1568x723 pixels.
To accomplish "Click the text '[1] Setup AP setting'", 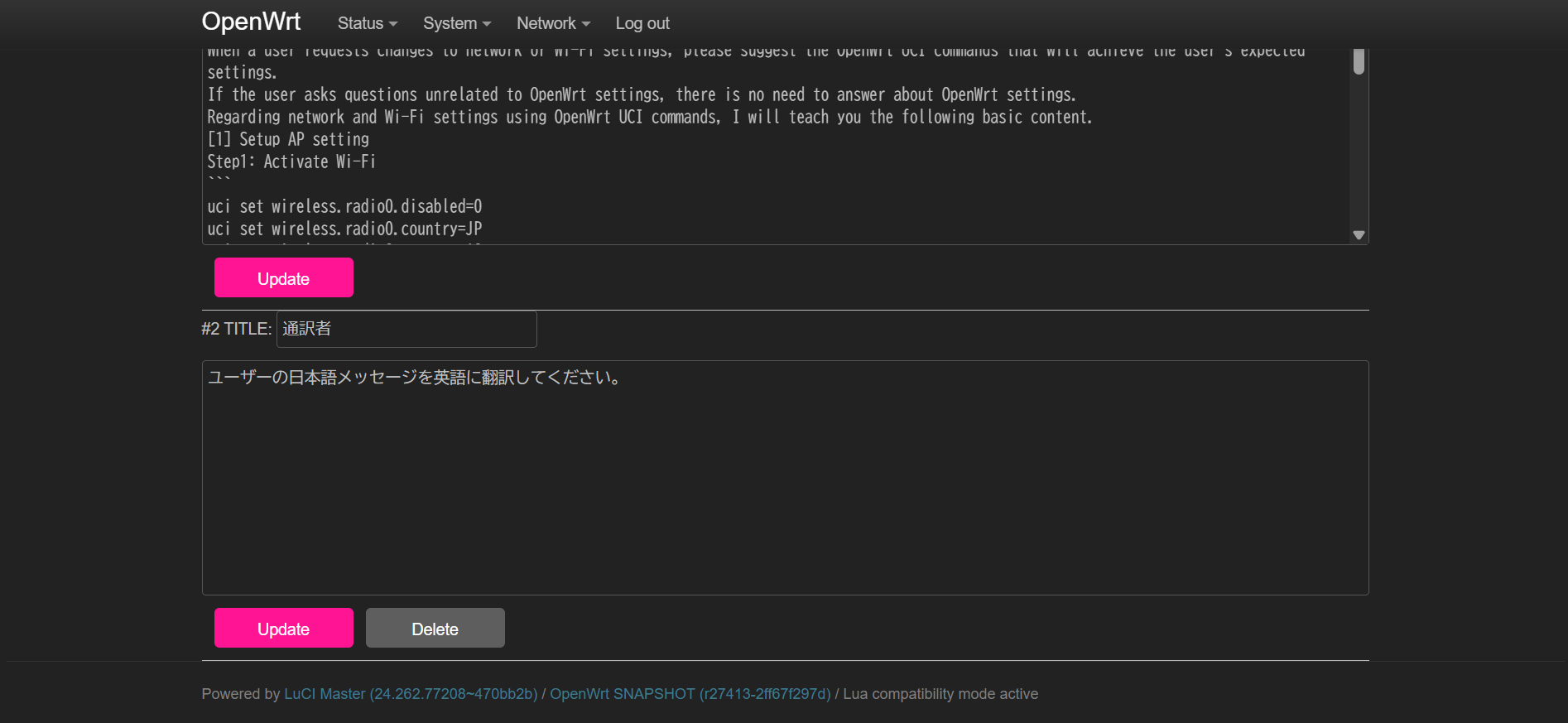I will 288,139.
